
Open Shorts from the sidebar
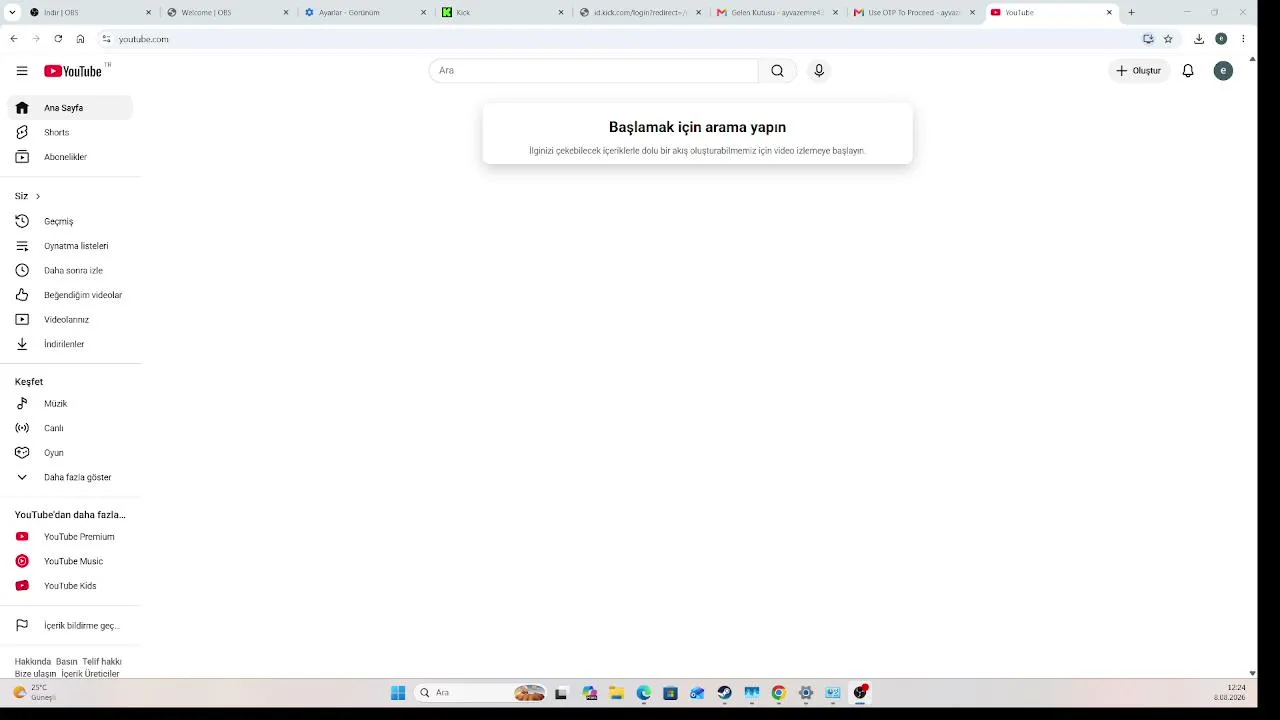[x=70, y=132]
